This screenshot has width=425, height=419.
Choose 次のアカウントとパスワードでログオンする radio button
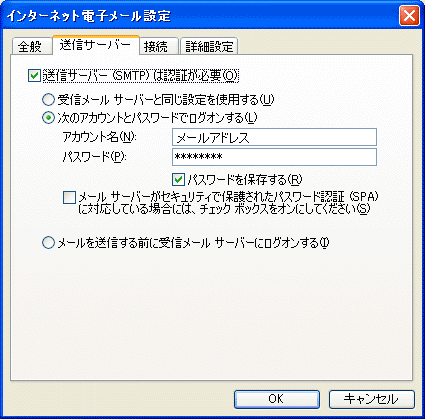(48, 118)
